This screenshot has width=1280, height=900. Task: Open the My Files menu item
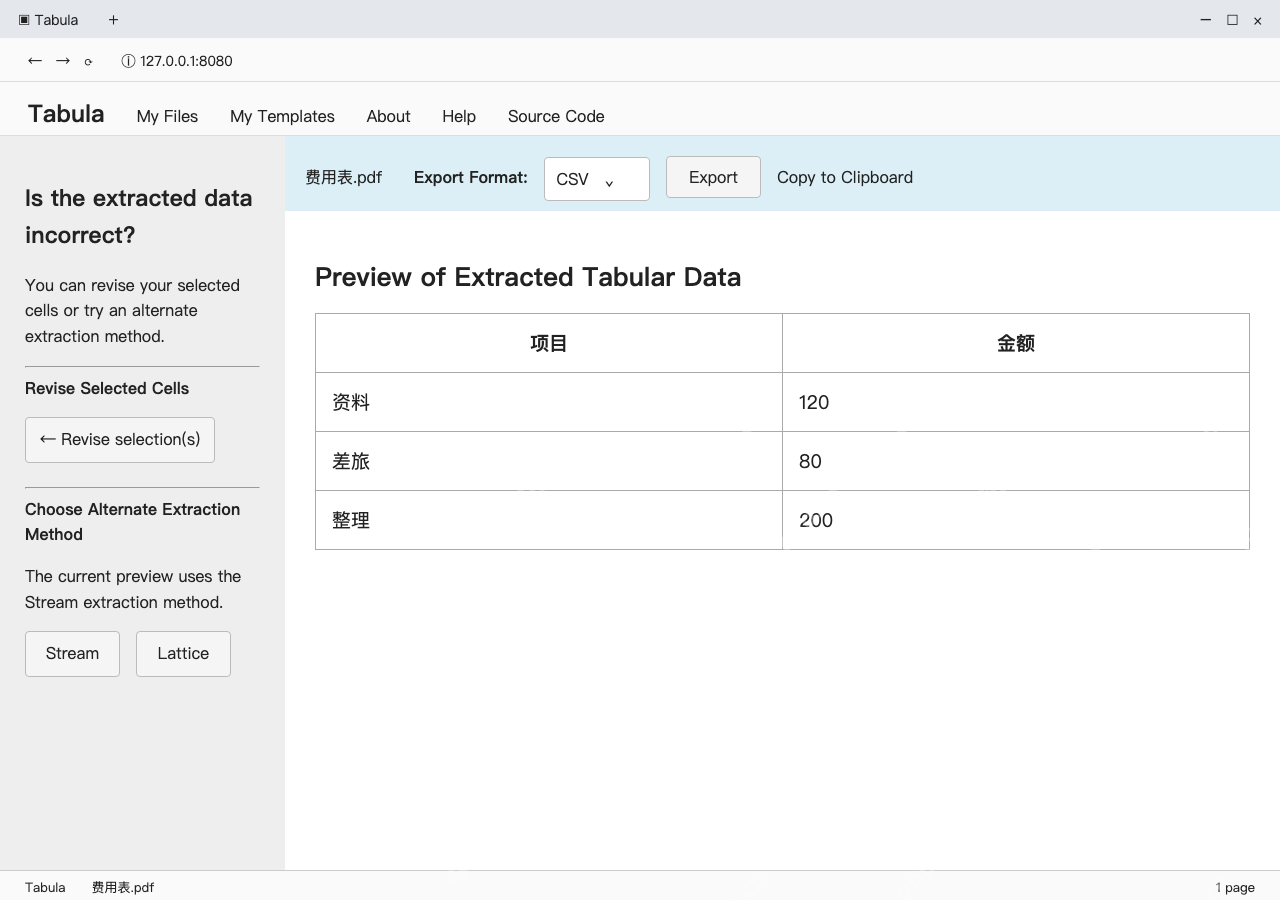coord(167,116)
